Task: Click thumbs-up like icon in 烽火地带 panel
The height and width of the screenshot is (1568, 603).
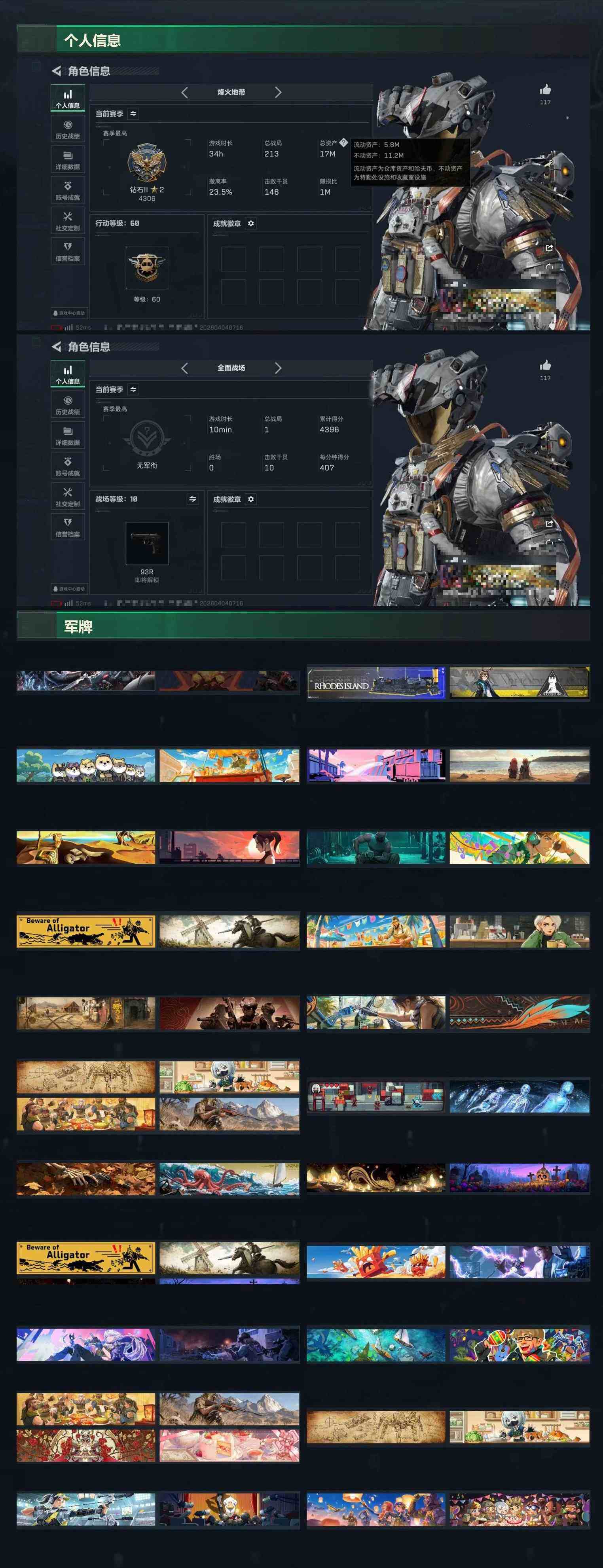Action: pos(545,90)
